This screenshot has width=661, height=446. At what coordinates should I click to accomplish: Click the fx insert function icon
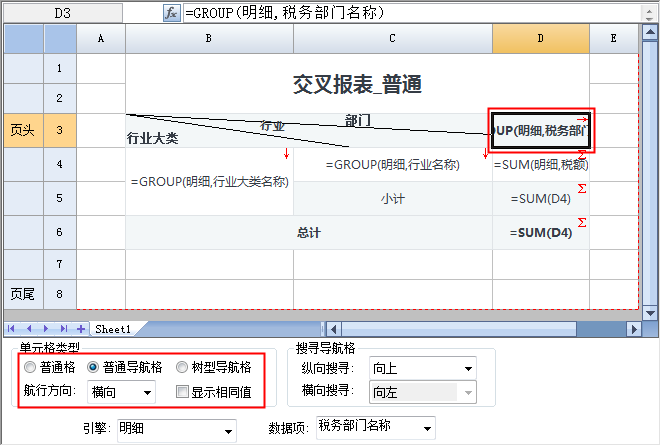tap(173, 13)
